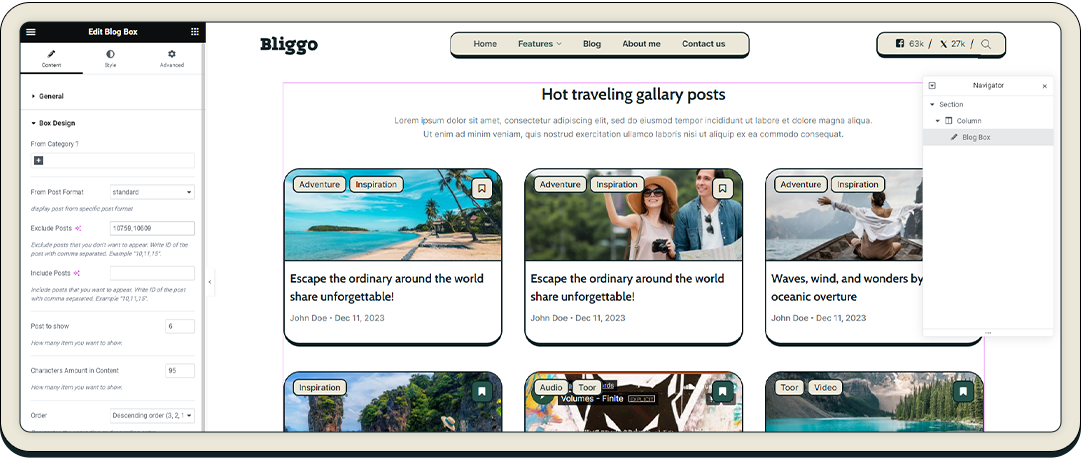Switch to the Content tab
The image size is (1081, 458).
[52, 58]
